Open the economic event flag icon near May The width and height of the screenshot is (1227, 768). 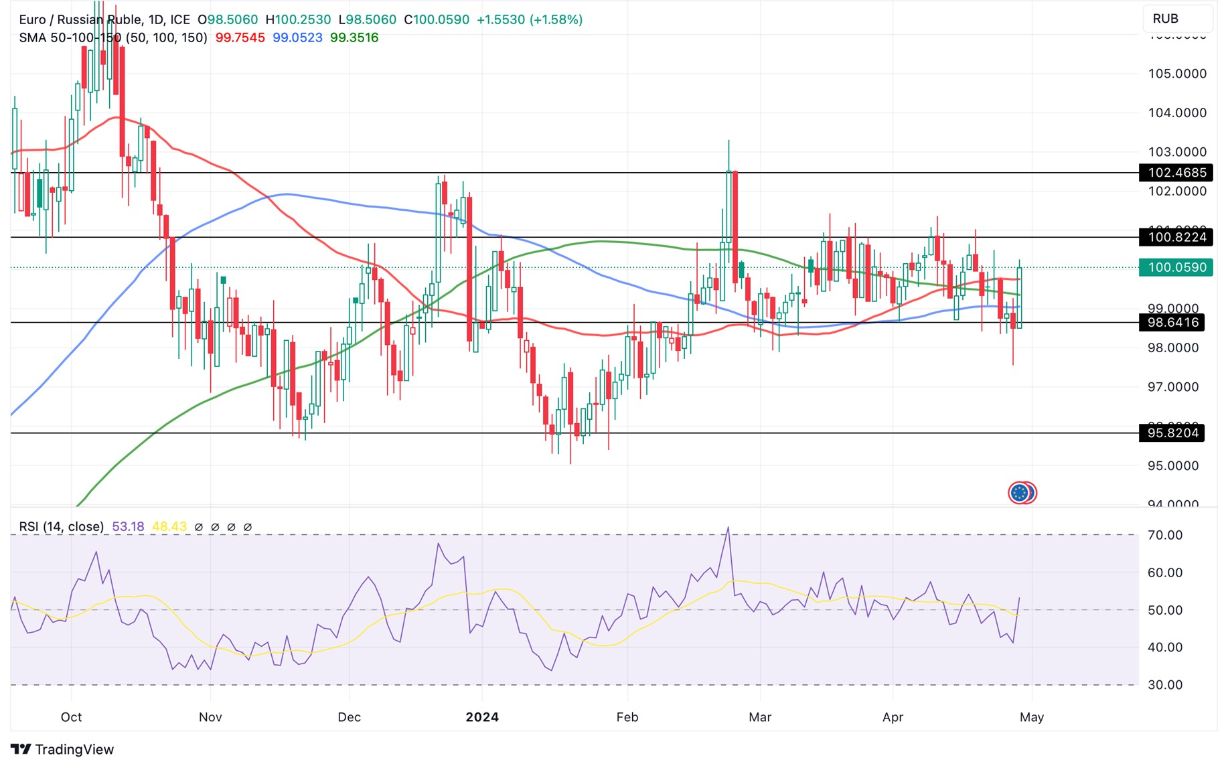[x=1021, y=492]
